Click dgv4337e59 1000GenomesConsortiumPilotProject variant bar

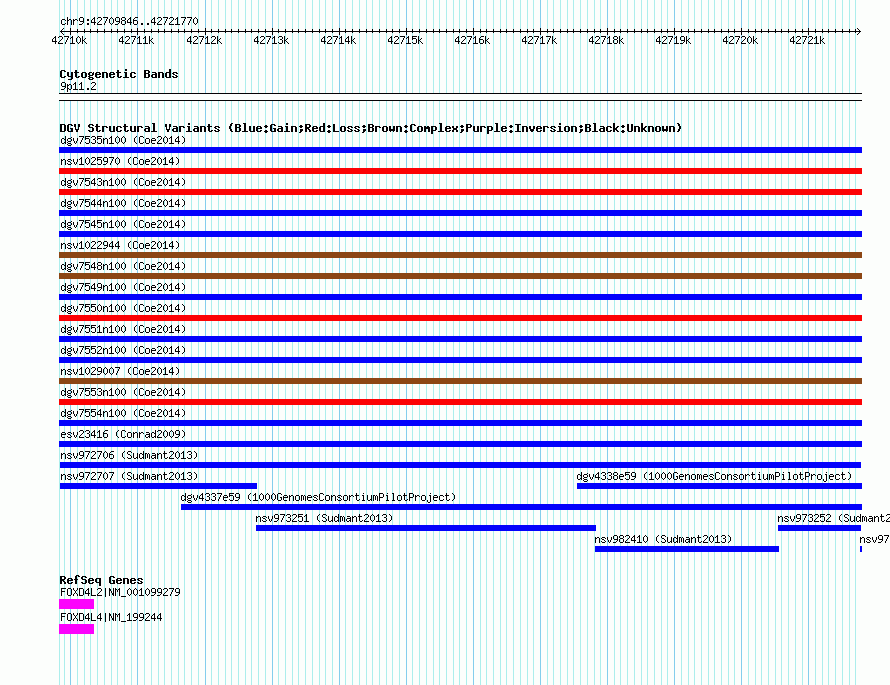(521, 507)
